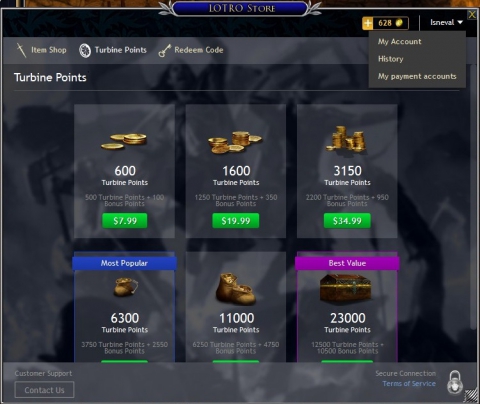Click the Redeem Code key icon
This screenshot has width=480, height=404.
[165, 51]
